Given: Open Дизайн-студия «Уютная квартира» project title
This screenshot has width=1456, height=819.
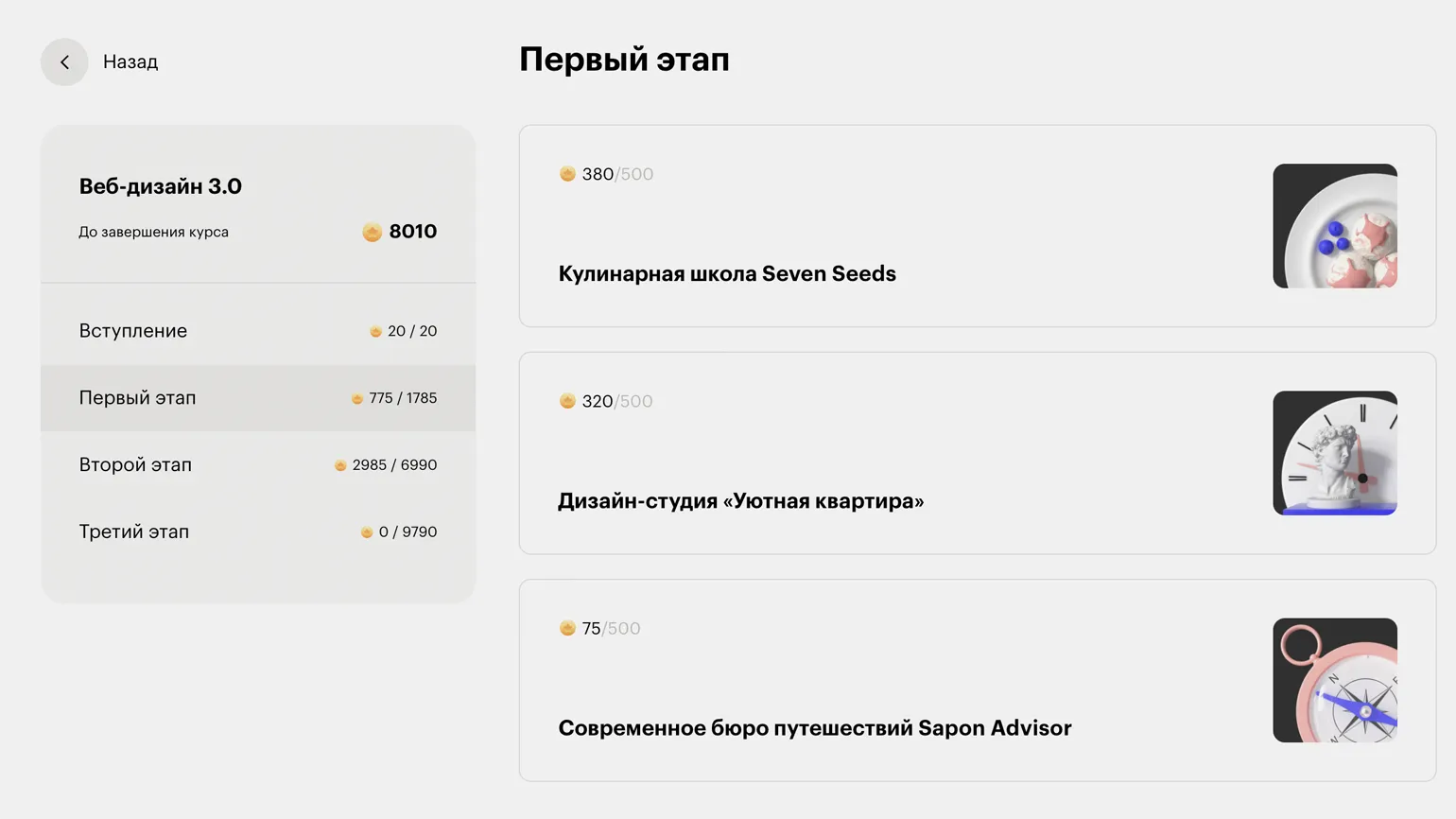Looking at the screenshot, I should (x=740, y=501).
